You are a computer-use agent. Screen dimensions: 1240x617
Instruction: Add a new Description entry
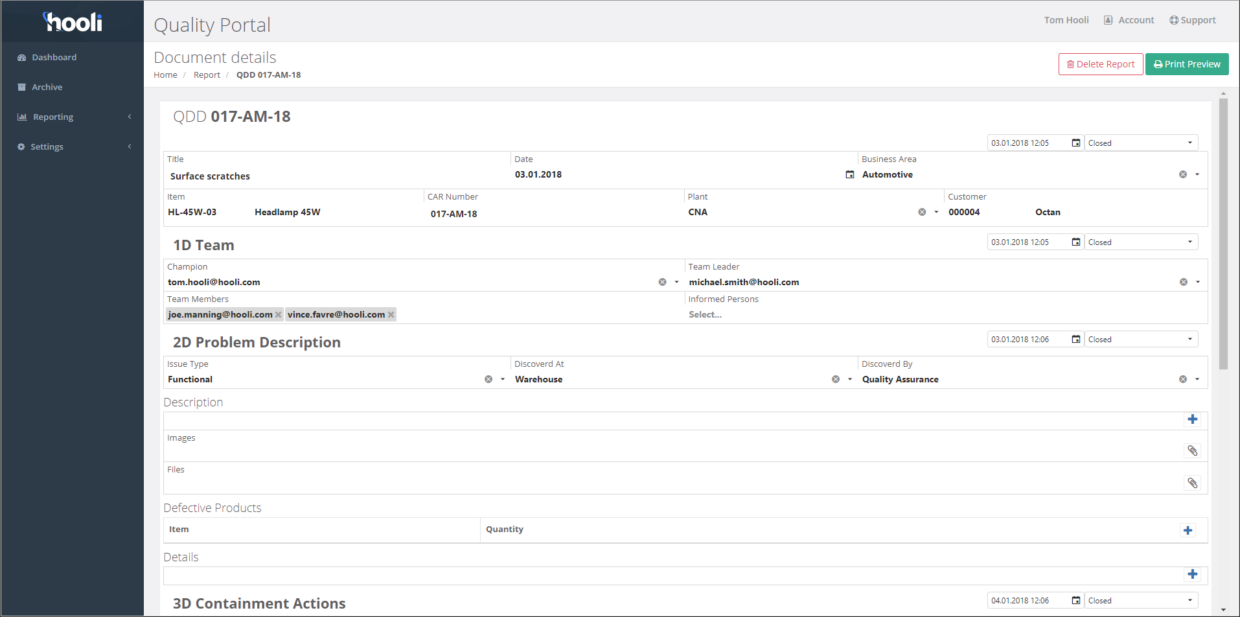coord(1192,419)
